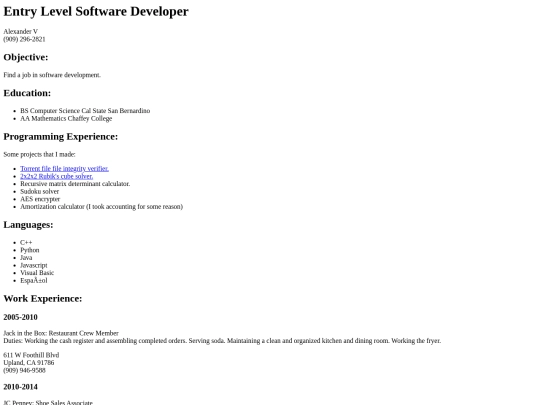Click the 'Languages:' heading

tap(28, 225)
